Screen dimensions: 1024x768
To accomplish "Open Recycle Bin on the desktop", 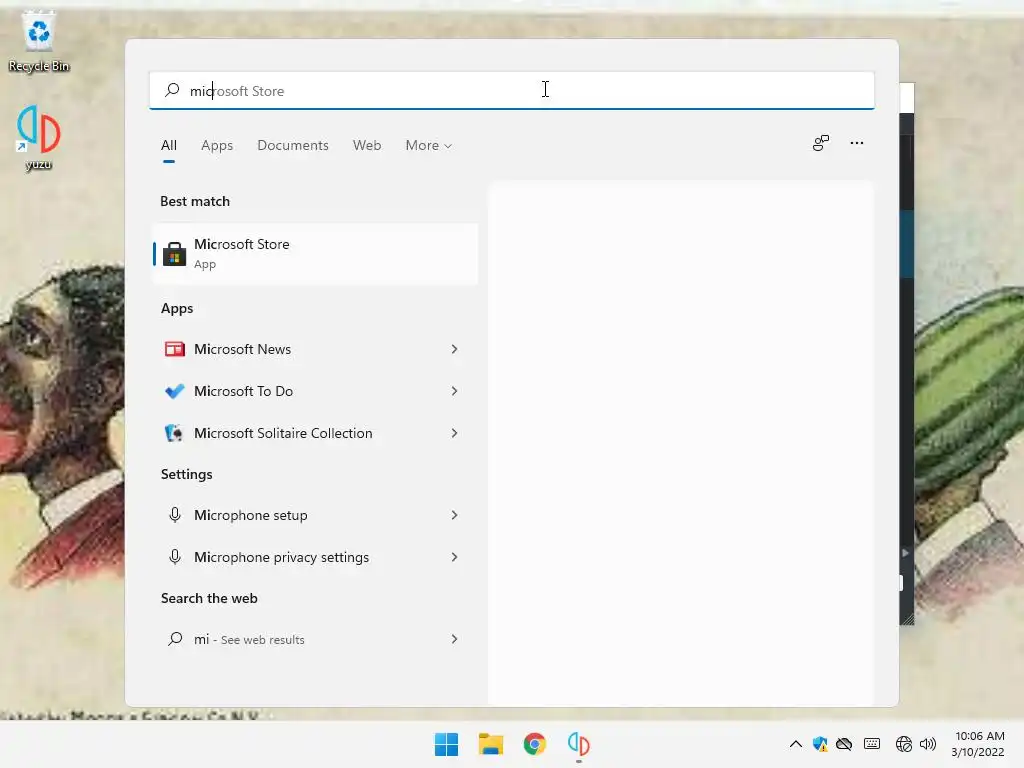I will click(x=39, y=42).
